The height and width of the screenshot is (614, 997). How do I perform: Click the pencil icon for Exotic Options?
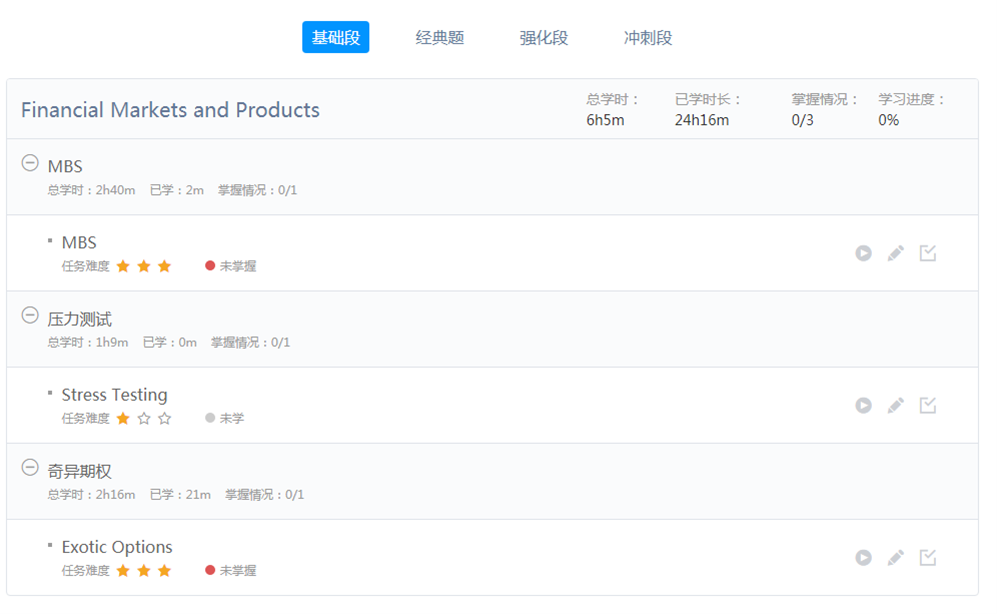coord(895,557)
